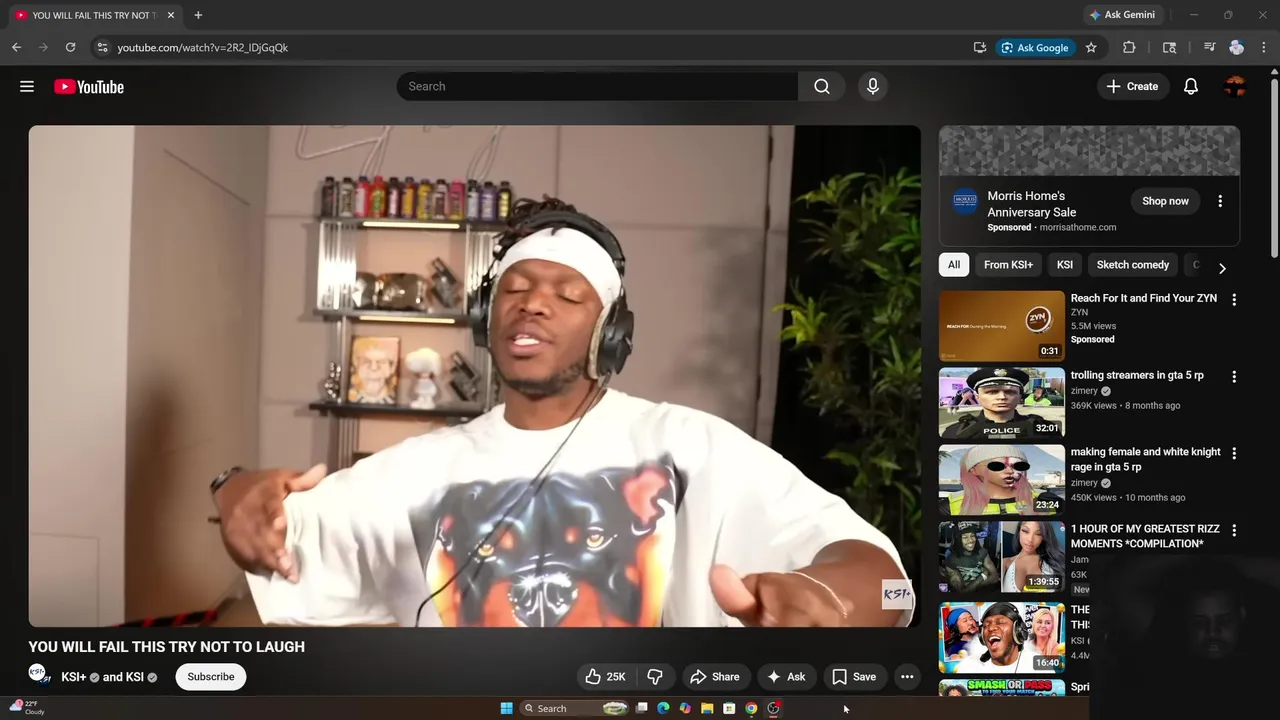Subscribe to KSI+ channel
The height and width of the screenshot is (720, 1280).
coord(211,677)
